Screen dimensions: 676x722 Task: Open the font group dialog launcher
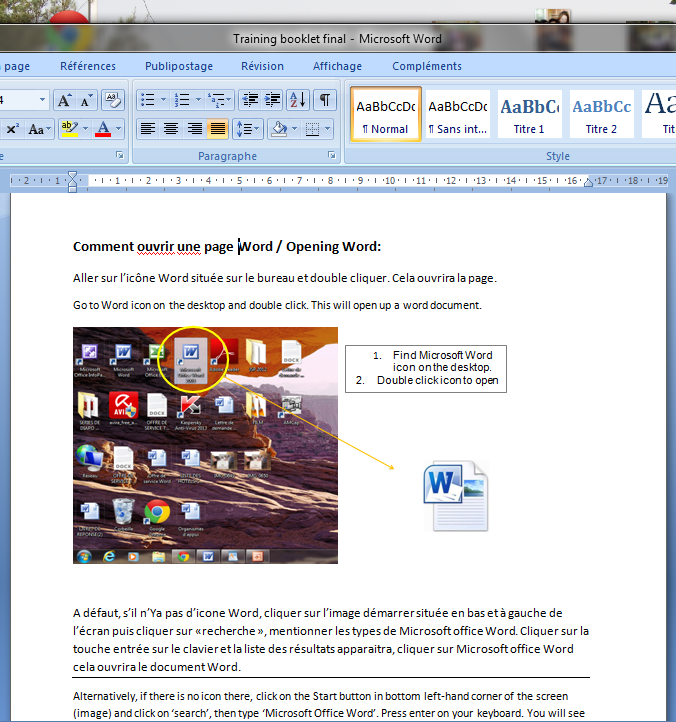(120, 156)
